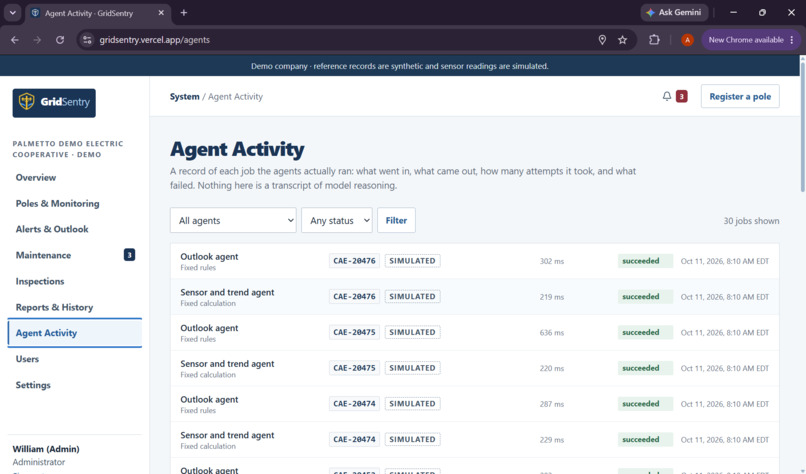Click CAE-20475 tag on 220 ms row
This screenshot has height=474, width=806.
pos(354,368)
